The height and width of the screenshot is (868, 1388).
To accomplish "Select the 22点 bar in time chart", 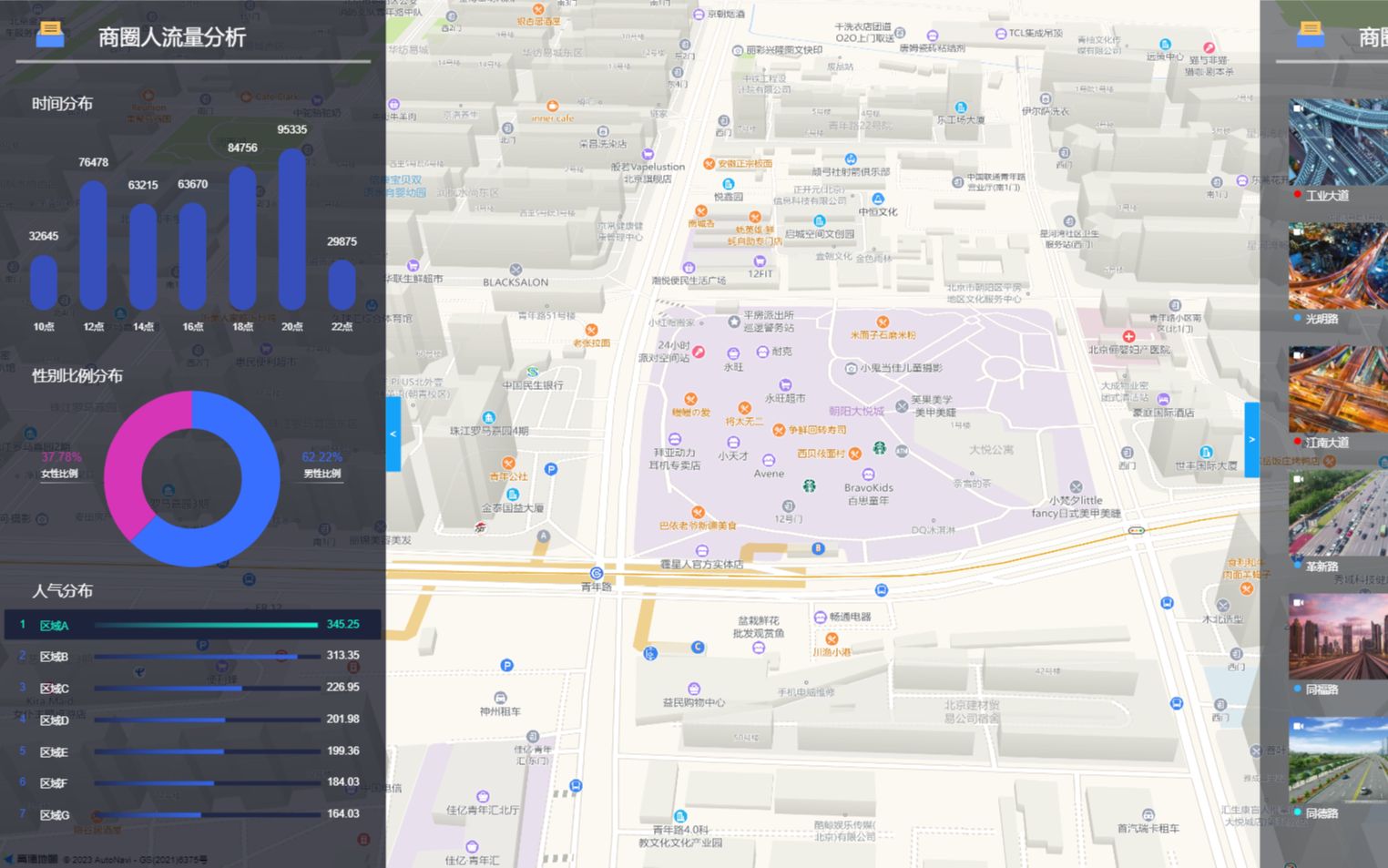I will coord(342,285).
